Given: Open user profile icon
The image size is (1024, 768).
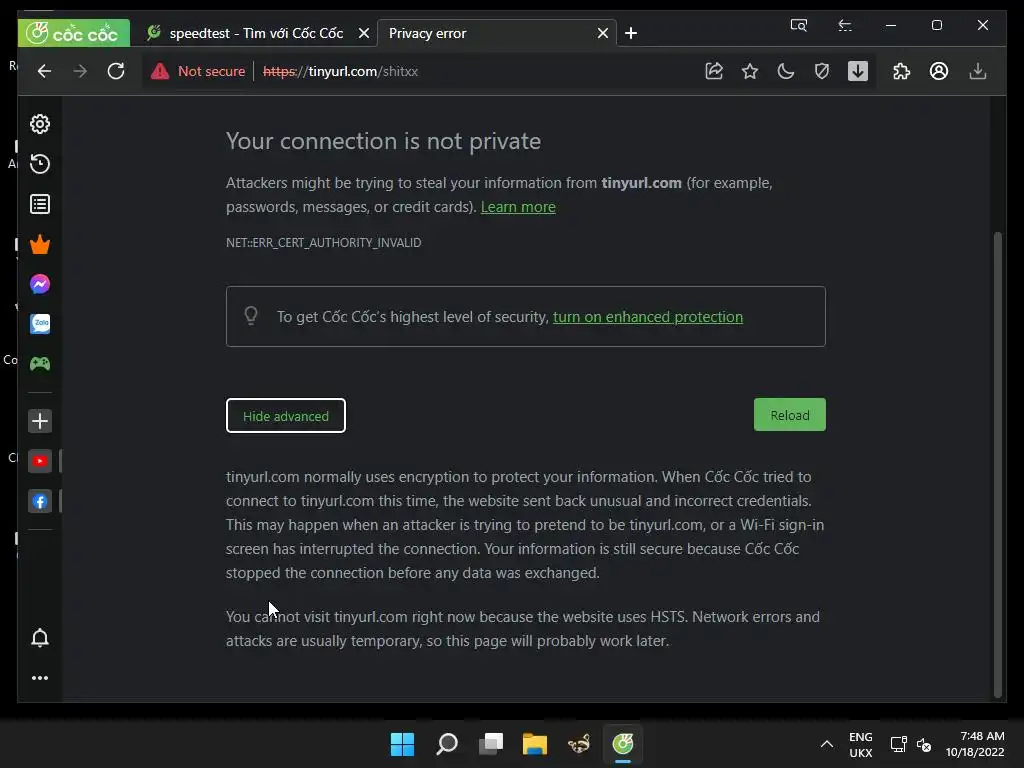Looking at the screenshot, I should (x=939, y=71).
